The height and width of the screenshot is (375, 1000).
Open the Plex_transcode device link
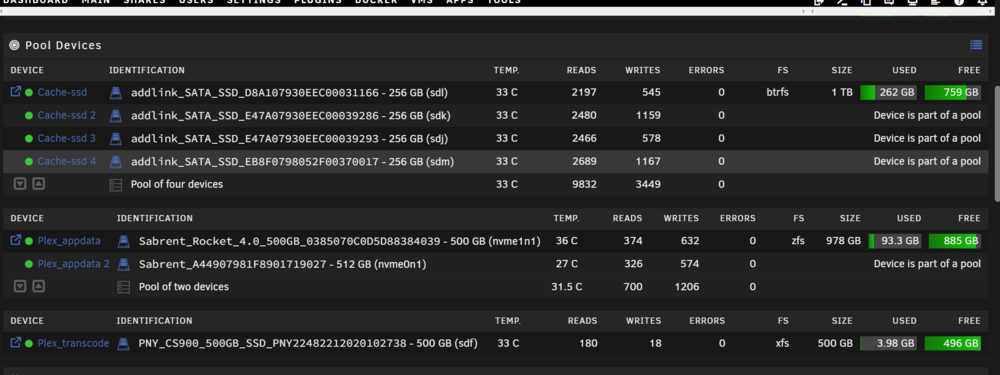click(x=73, y=344)
